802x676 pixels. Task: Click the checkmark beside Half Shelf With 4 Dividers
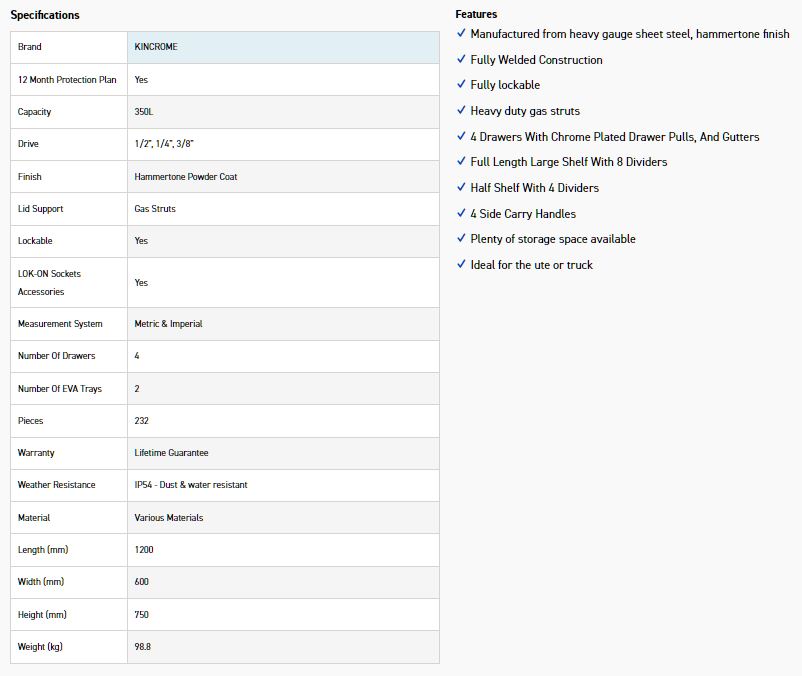tap(461, 187)
